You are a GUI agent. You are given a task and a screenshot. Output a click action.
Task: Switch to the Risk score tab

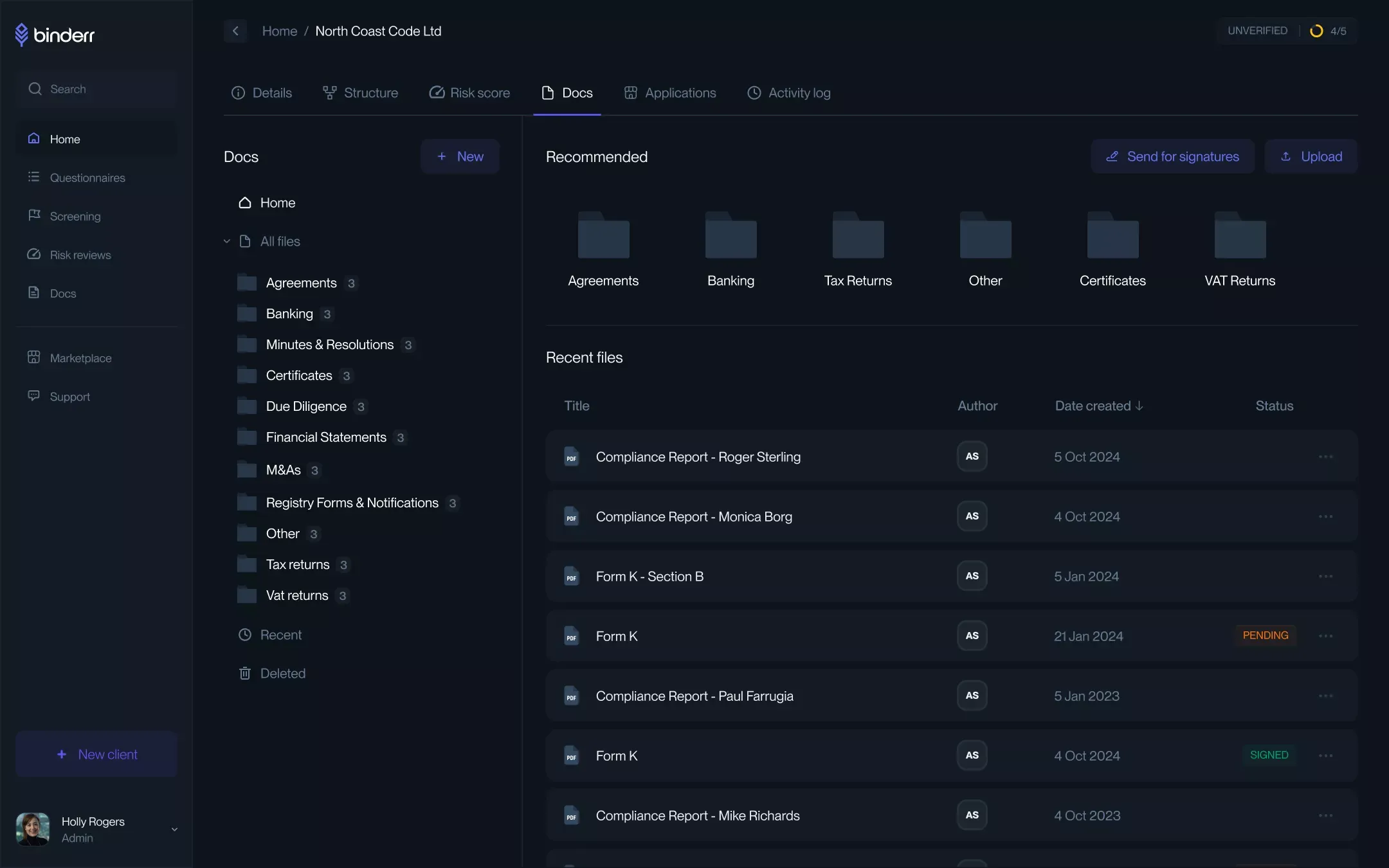[x=469, y=93]
